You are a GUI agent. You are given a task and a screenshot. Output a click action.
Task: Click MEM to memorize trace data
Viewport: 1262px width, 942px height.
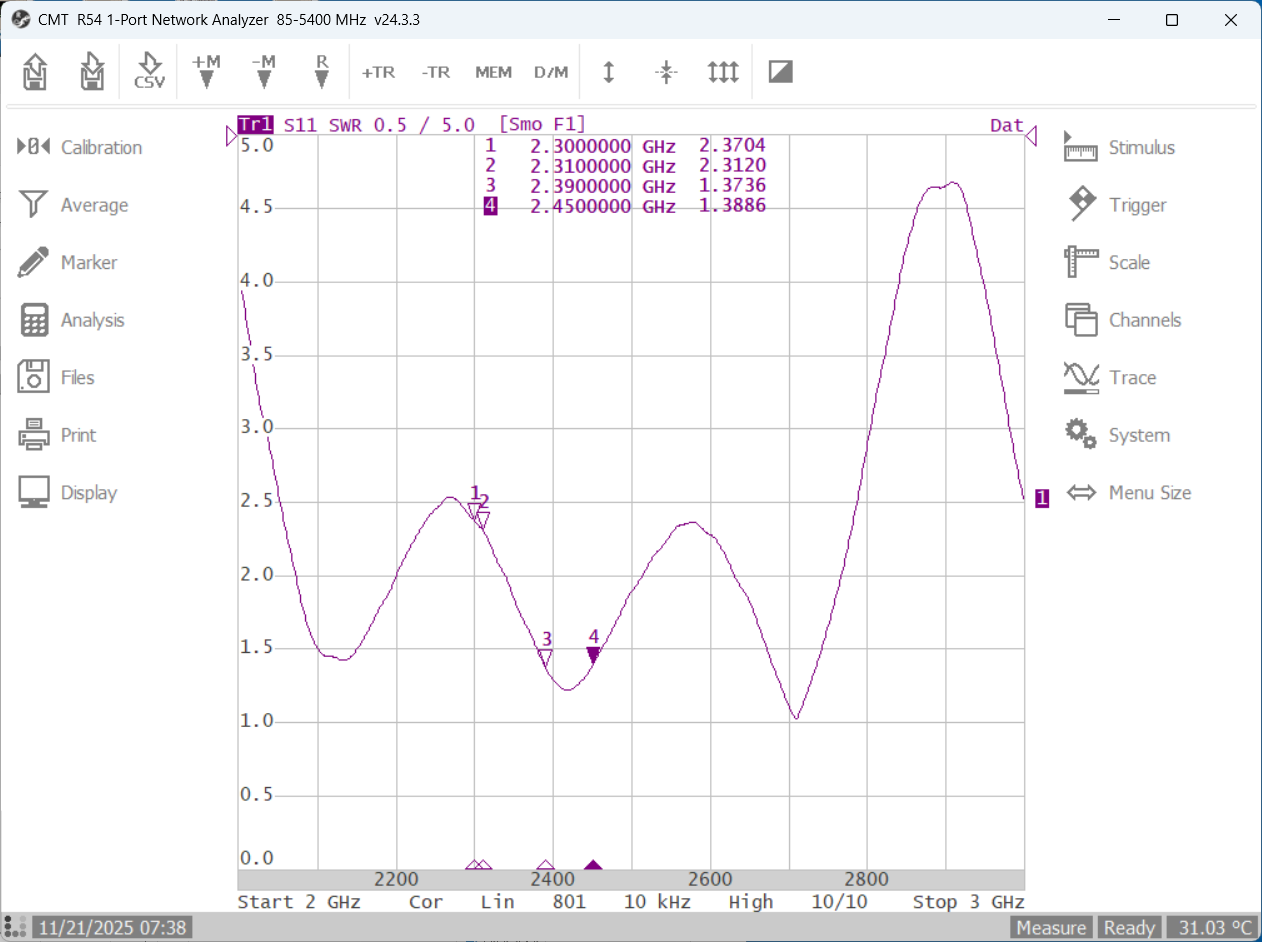pos(493,72)
